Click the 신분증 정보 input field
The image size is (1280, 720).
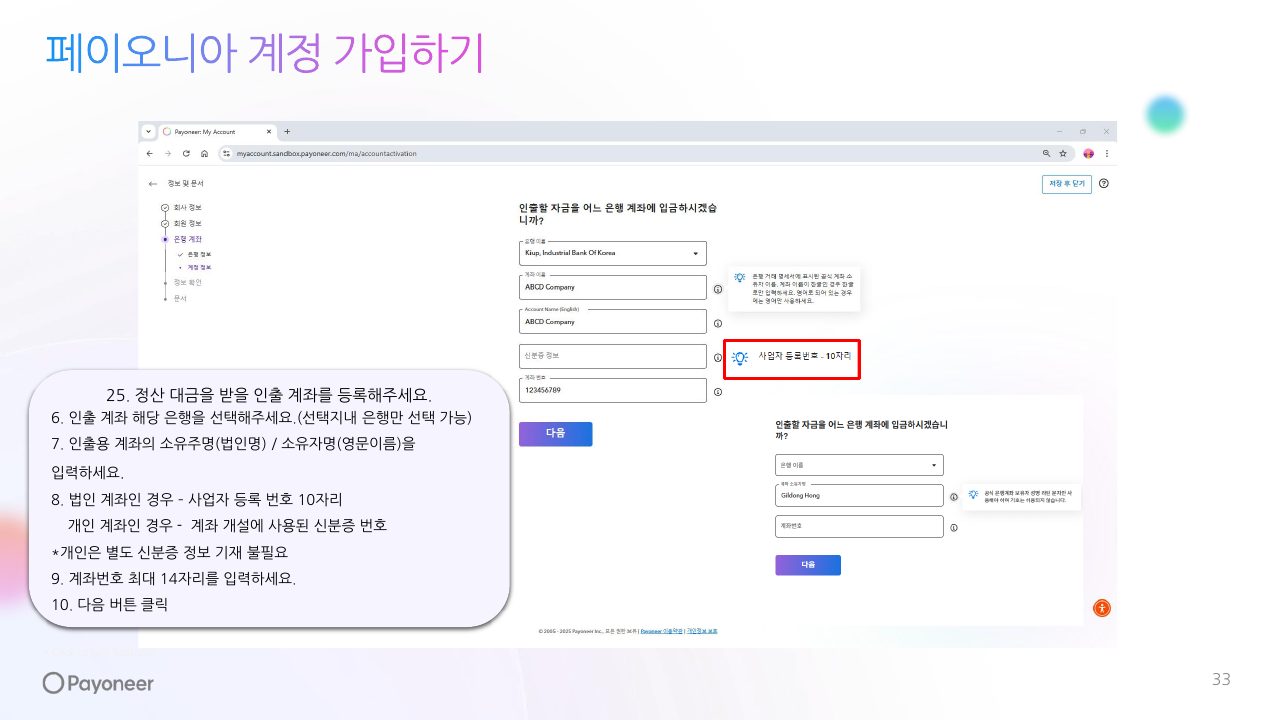(x=613, y=356)
